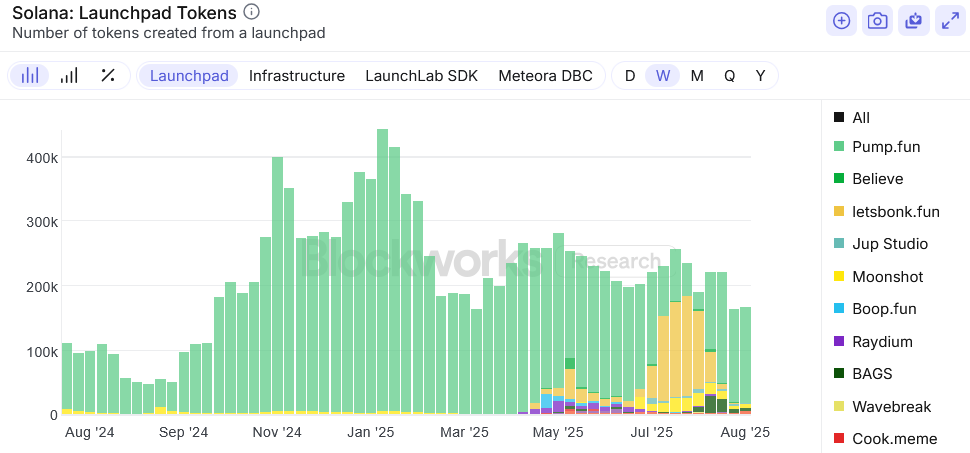Download chart data icon
The width and height of the screenshot is (970, 453).
(914, 21)
